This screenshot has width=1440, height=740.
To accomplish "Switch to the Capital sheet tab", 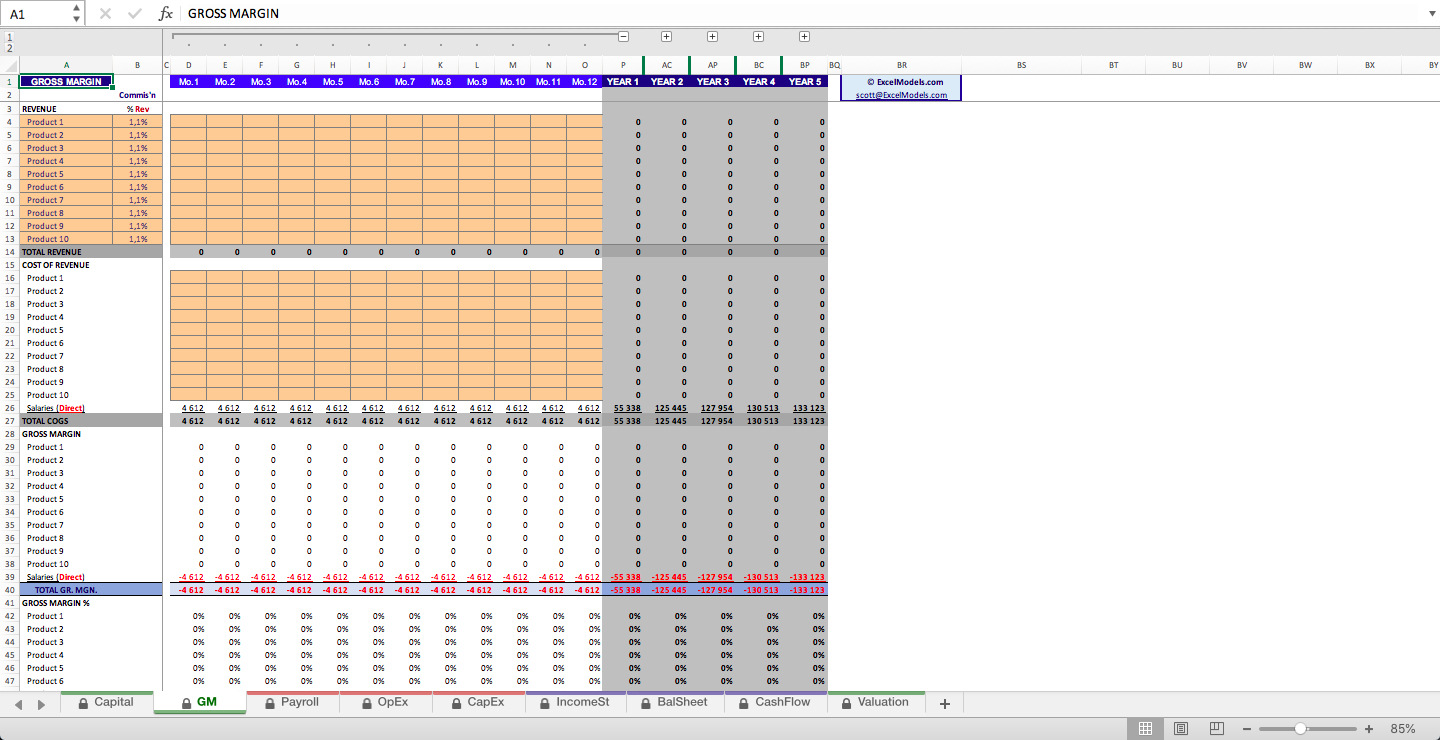I will pos(106,703).
